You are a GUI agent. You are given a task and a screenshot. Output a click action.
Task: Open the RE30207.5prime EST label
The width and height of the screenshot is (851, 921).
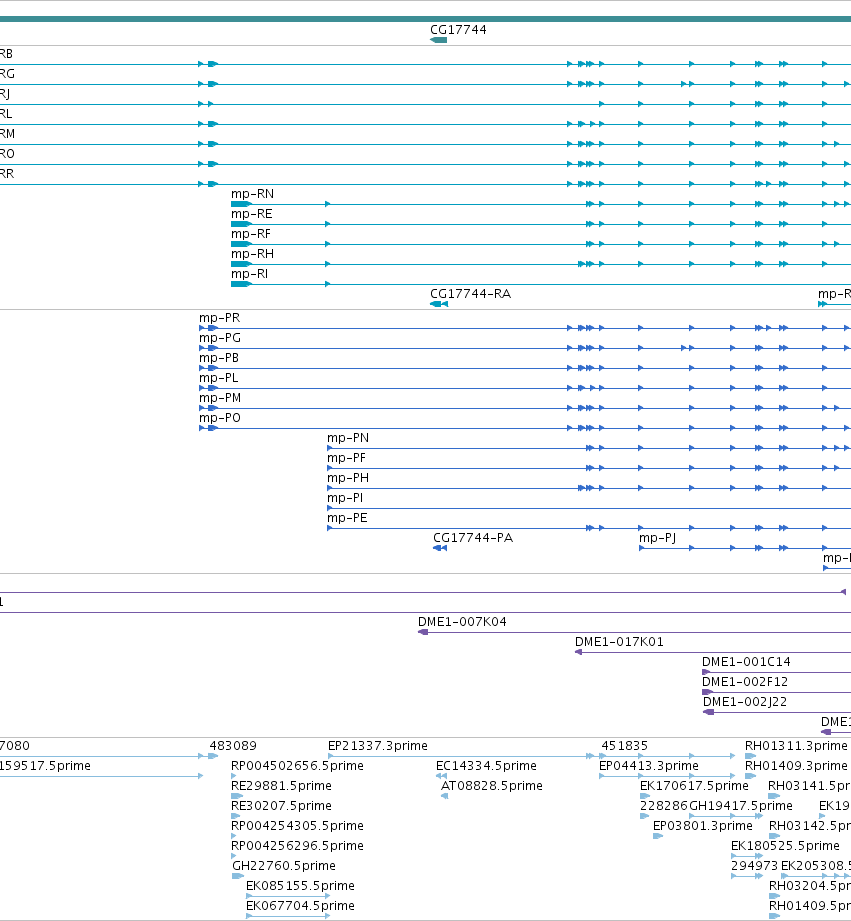coord(281,805)
